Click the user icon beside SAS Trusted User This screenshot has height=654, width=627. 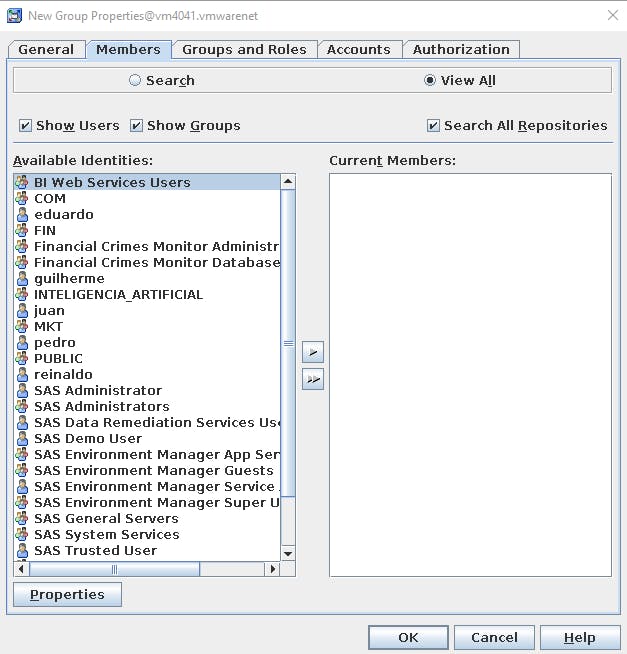[x=22, y=551]
